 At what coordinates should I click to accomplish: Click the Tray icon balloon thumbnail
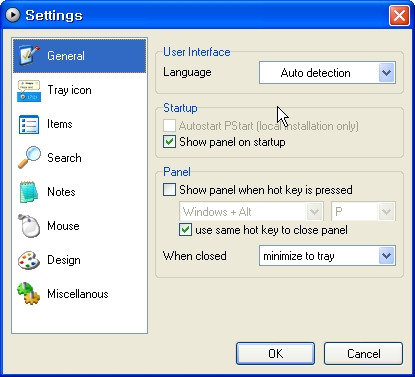[x=29, y=91]
